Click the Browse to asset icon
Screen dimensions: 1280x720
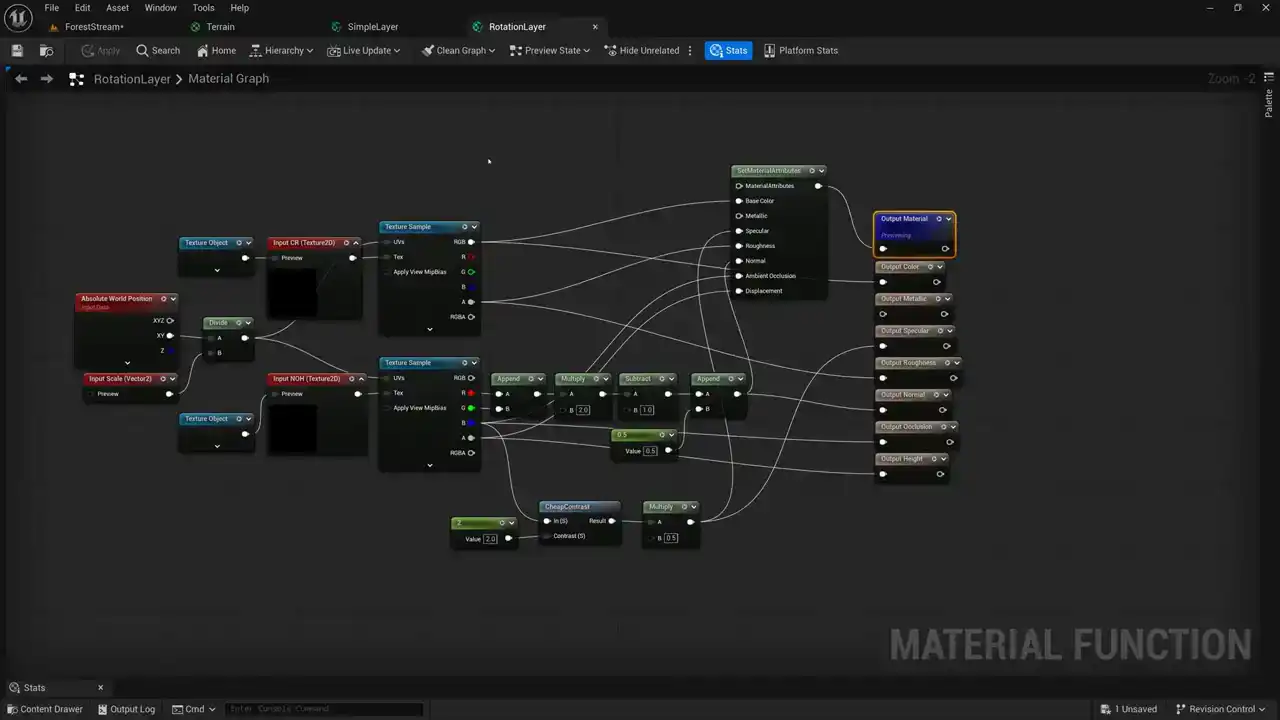click(46, 51)
